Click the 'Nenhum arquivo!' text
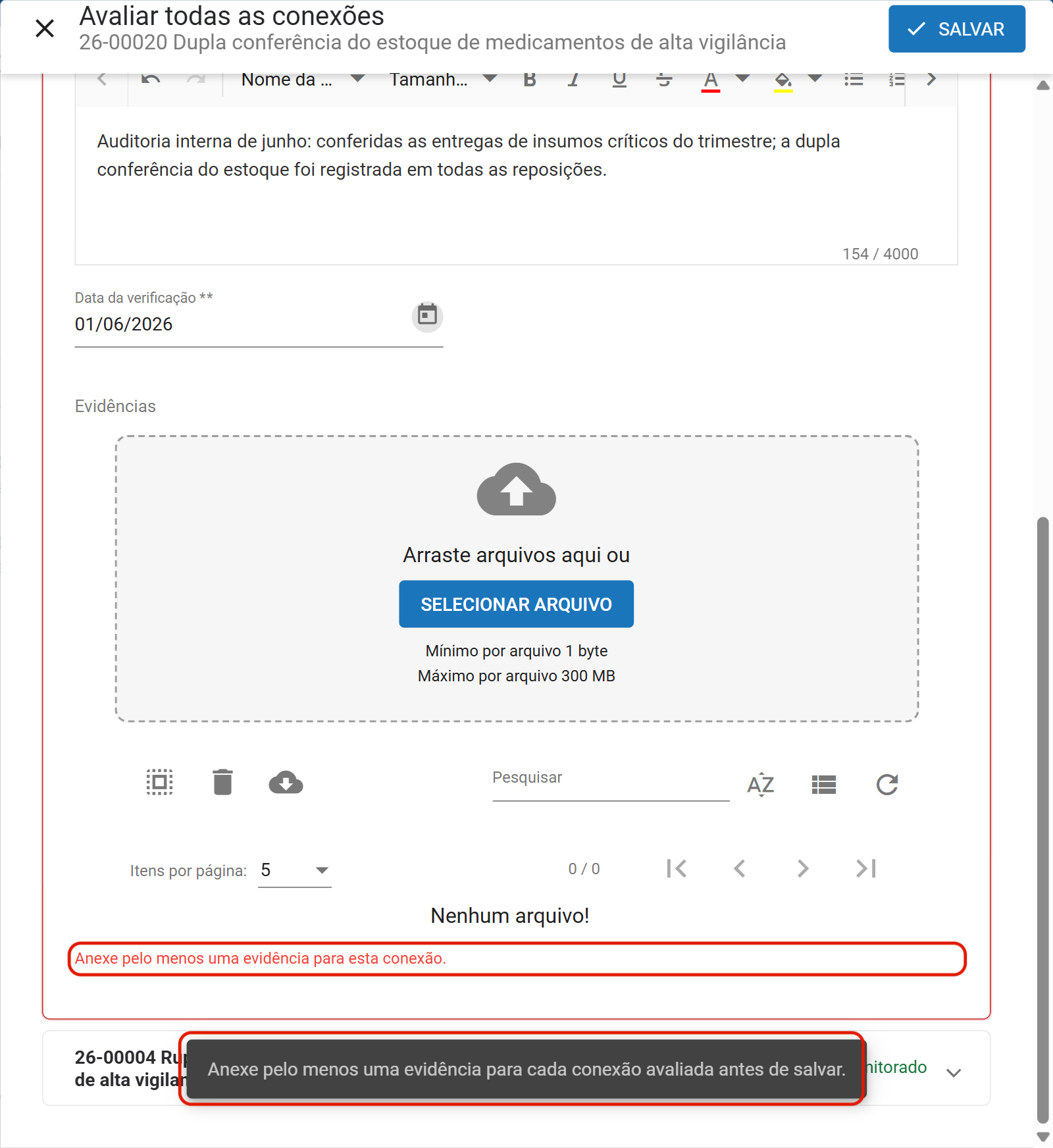The image size is (1053, 1148). (x=510, y=916)
